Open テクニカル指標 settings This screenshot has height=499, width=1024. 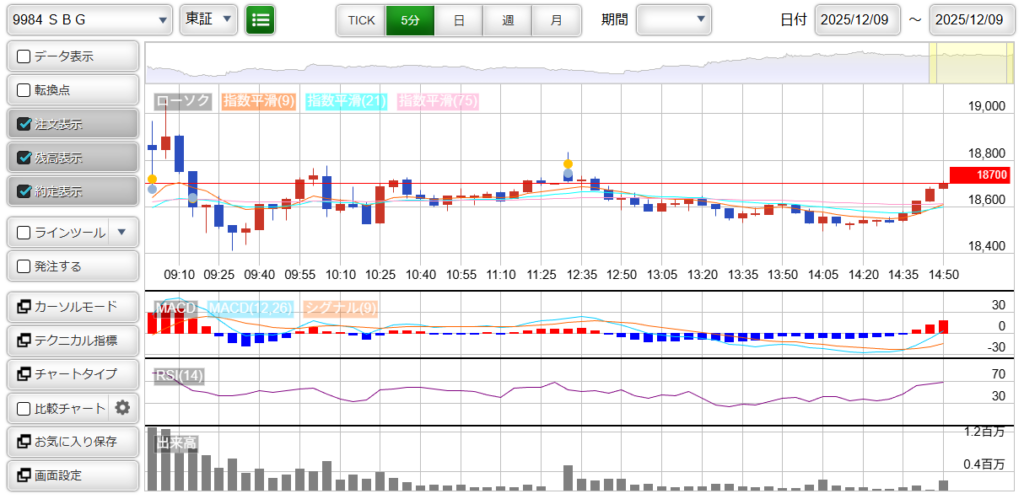(x=72, y=340)
